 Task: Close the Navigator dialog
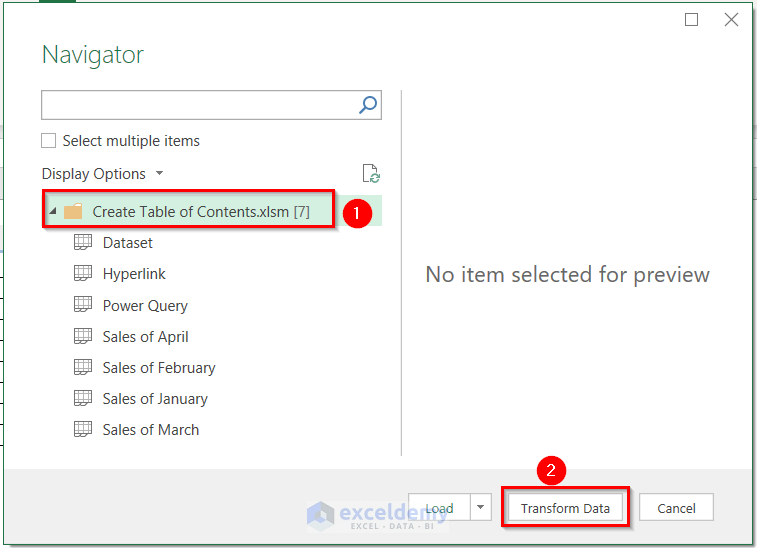coord(731,20)
